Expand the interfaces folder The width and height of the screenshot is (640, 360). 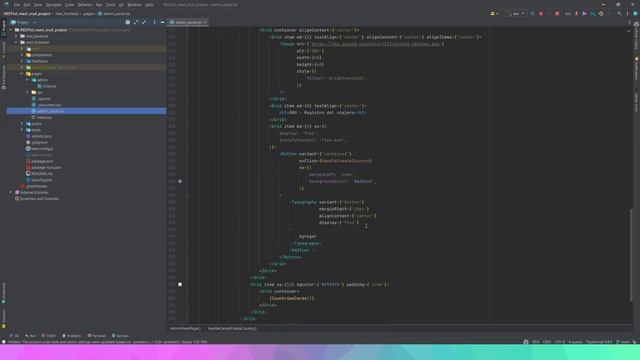coord(22,61)
